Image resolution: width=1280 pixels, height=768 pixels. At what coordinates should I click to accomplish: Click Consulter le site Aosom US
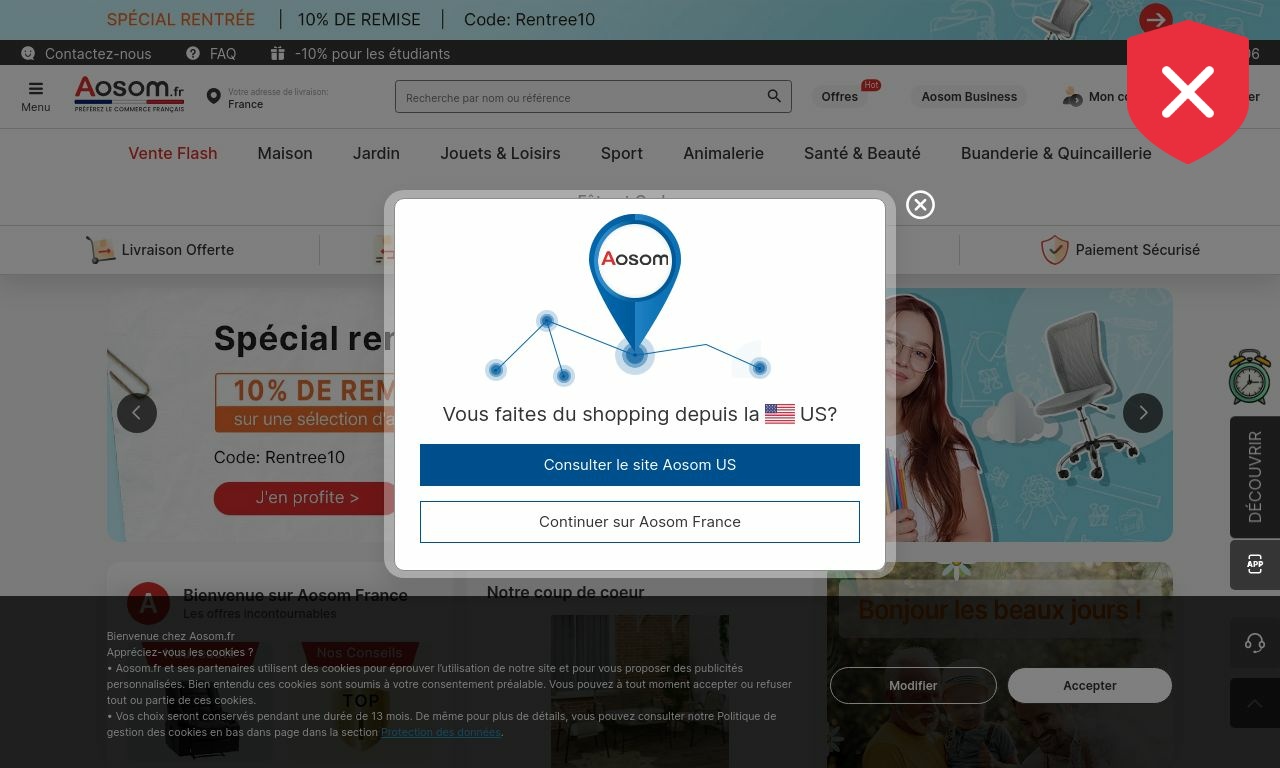pos(639,465)
